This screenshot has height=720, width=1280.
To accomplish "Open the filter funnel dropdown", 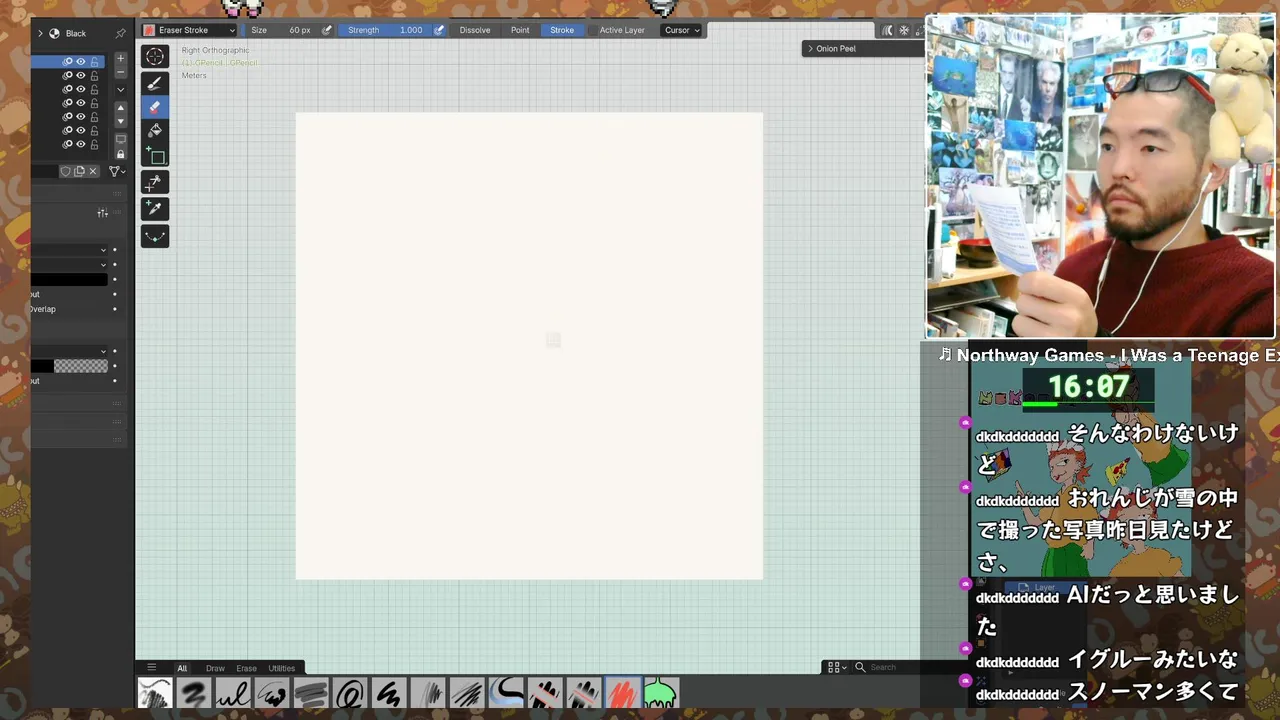I will point(117,171).
